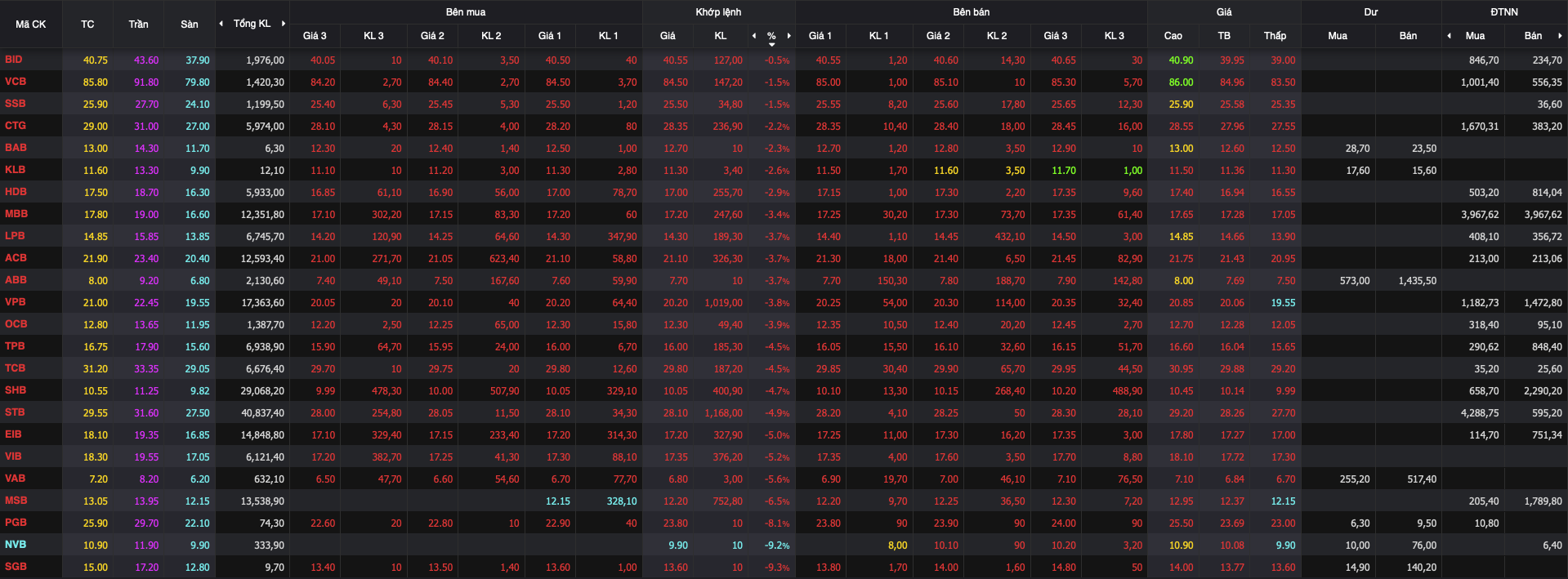Click the -9.3% change value for SGB
The width and height of the screenshot is (1568, 579).
777,568
